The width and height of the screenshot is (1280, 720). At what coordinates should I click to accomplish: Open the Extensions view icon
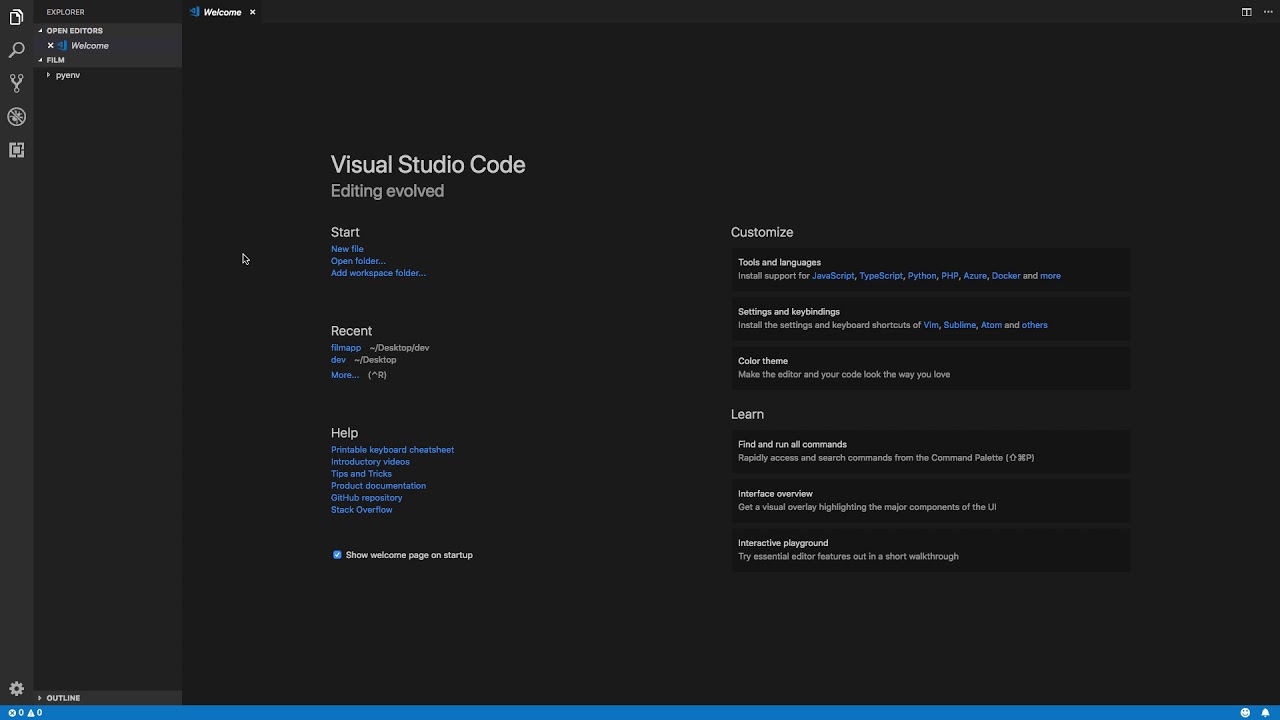16,150
